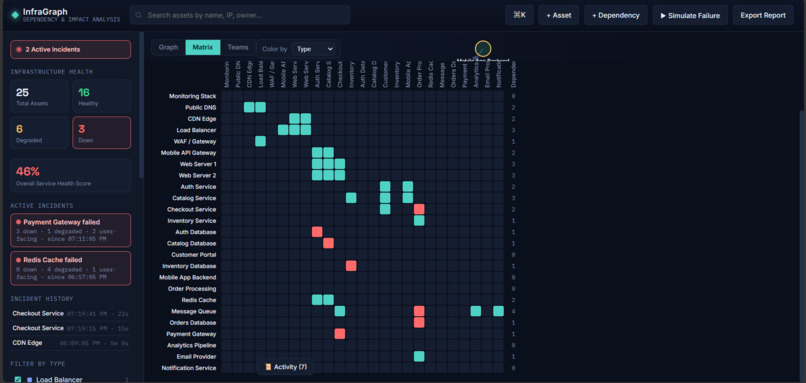Click the Order Processing row label
806x383 pixels.
point(193,288)
